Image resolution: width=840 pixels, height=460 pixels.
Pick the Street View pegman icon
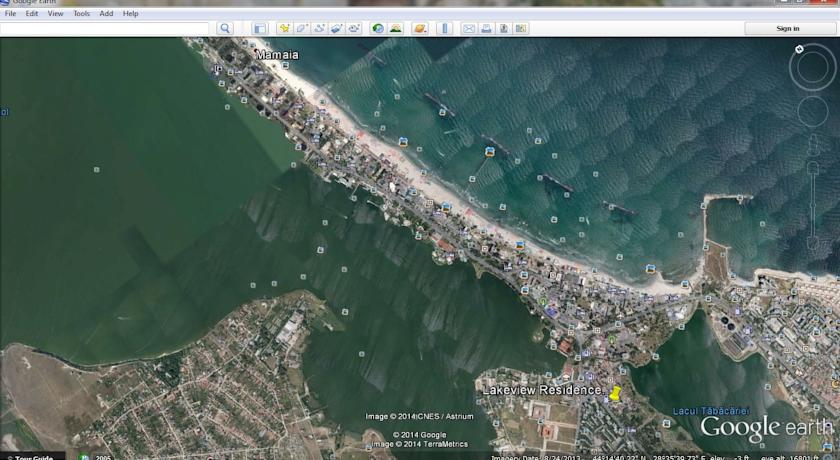coord(813,145)
